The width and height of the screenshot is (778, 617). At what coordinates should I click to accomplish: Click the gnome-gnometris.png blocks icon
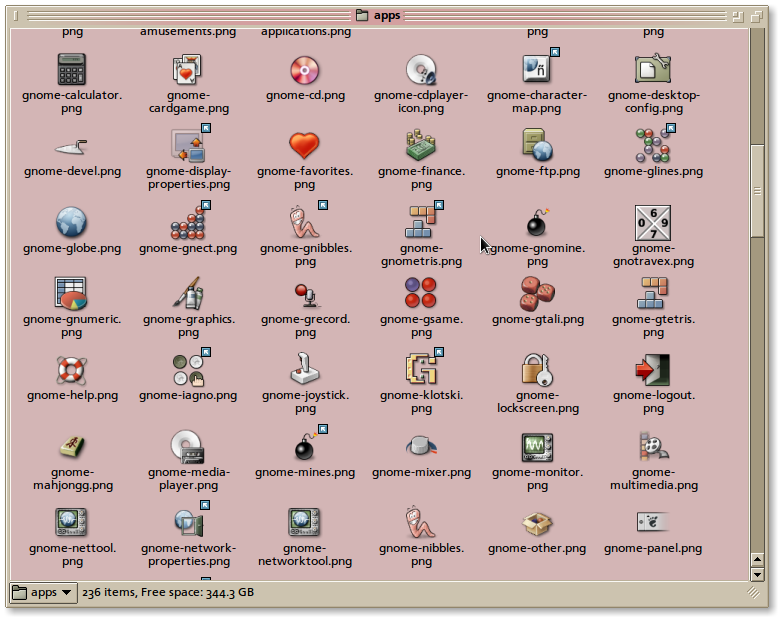coord(422,222)
